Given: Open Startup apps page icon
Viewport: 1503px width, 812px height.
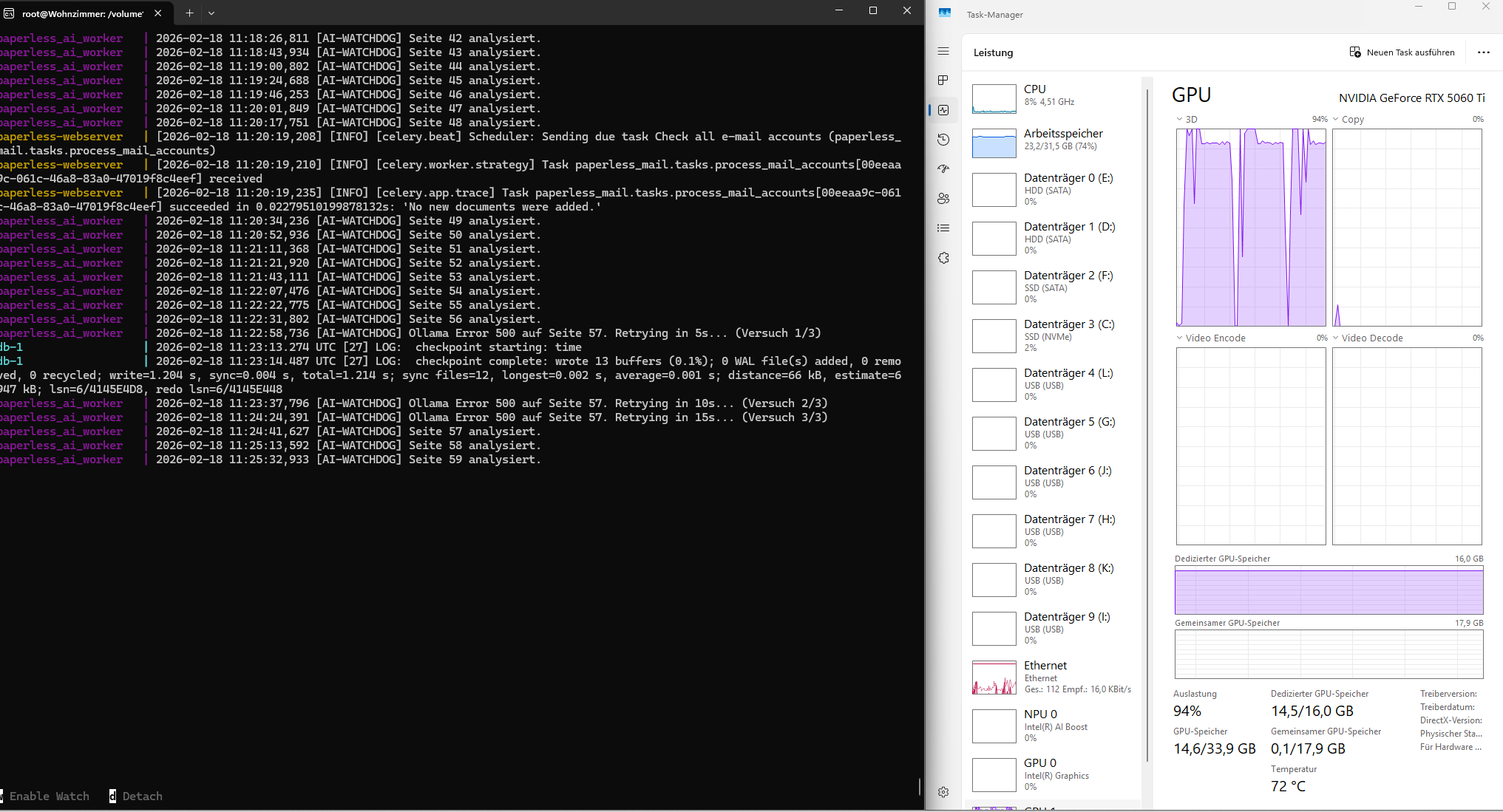Looking at the screenshot, I should [943, 169].
